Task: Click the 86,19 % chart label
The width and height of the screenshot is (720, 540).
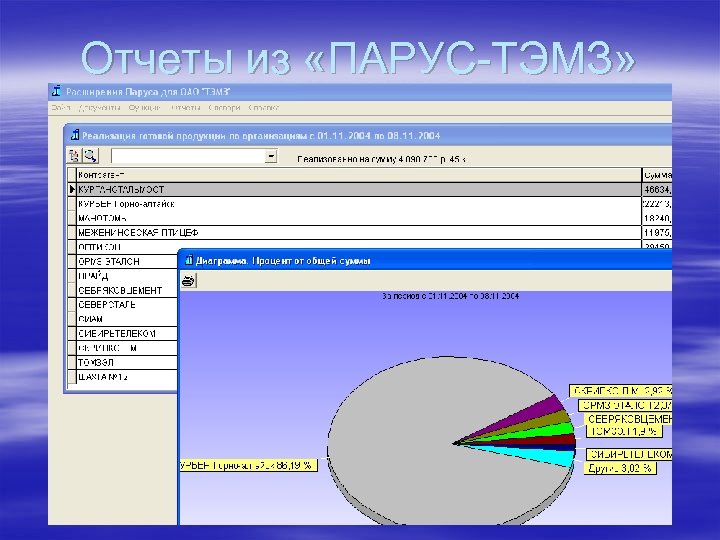Action: pos(248,465)
